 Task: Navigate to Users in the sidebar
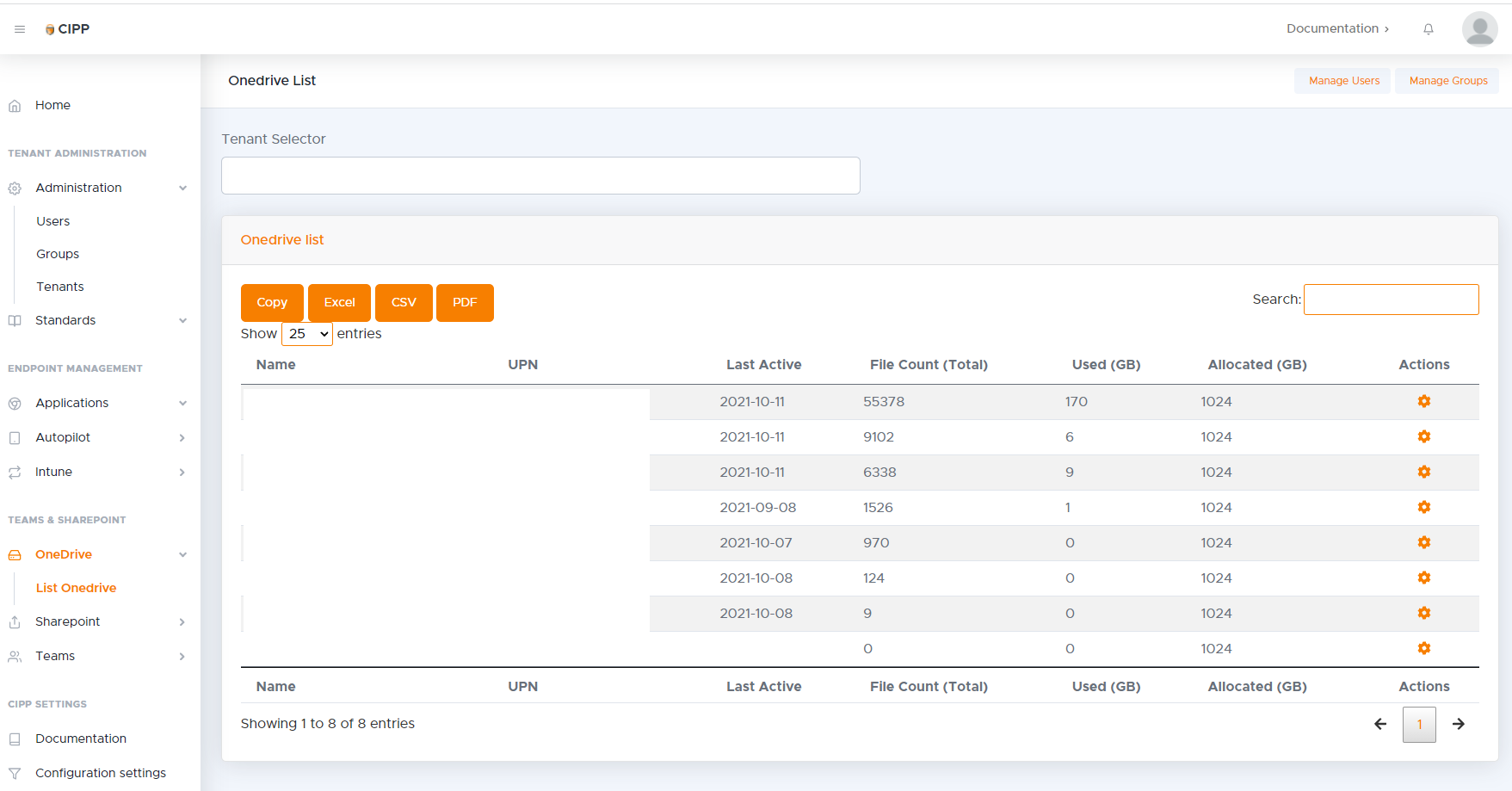coord(53,221)
